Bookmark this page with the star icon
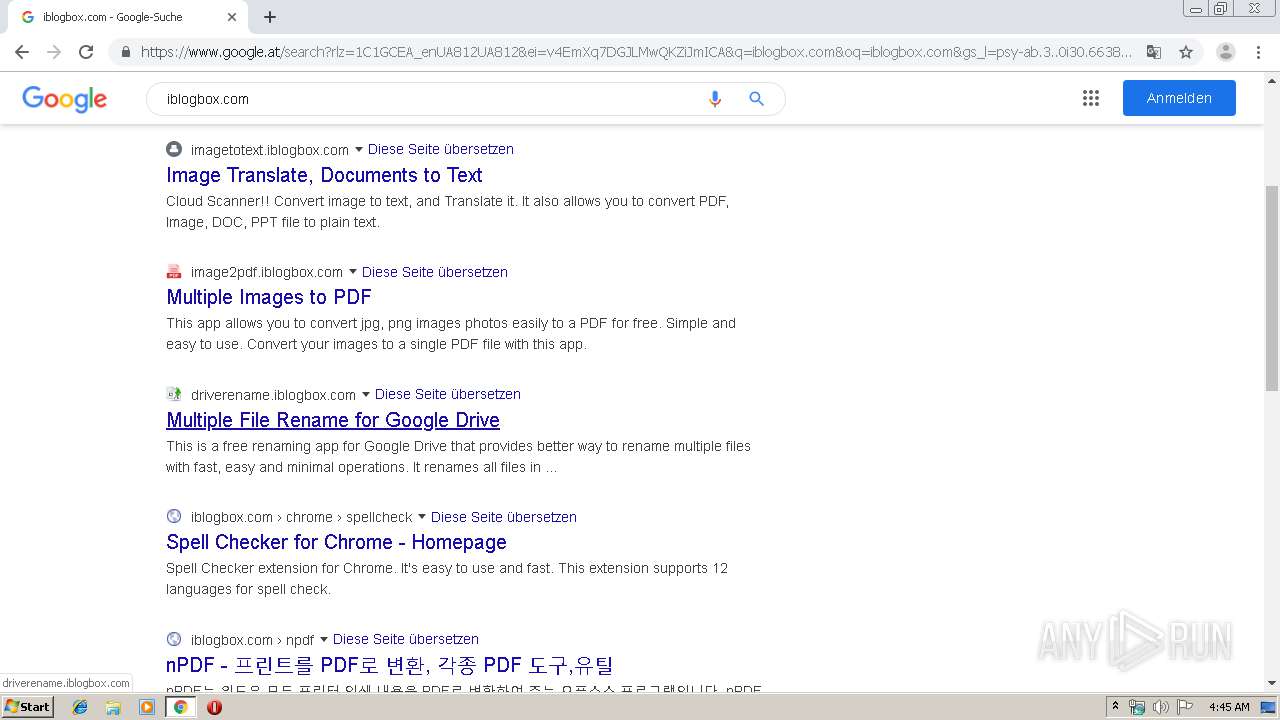 pyautogui.click(x=1186, y=52)
